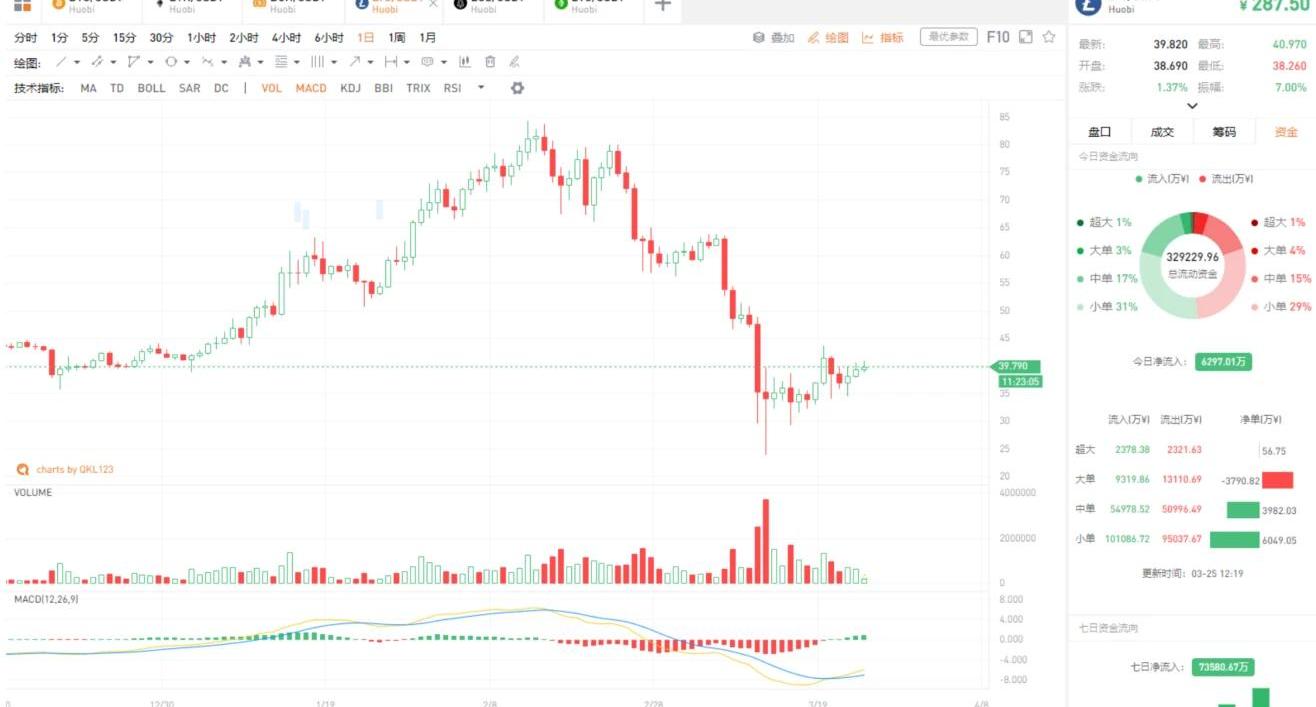1316x707 pixels.
Task: Click the plus icon to add tab
Action: point(662,5)
